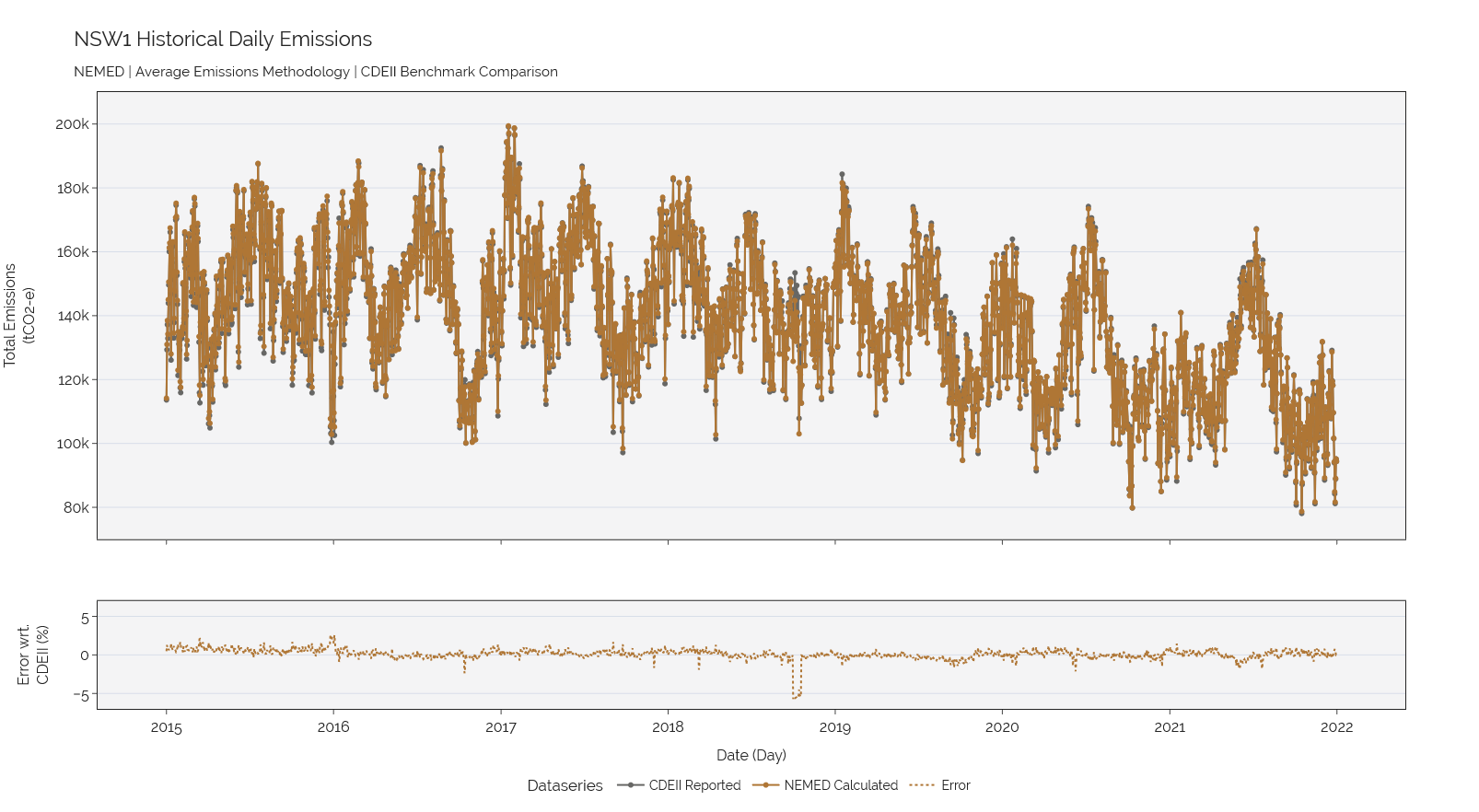Viewport: 1479px width, 812px height.
Task: Click the 2016 x-axis tick label
Action: 333,727
